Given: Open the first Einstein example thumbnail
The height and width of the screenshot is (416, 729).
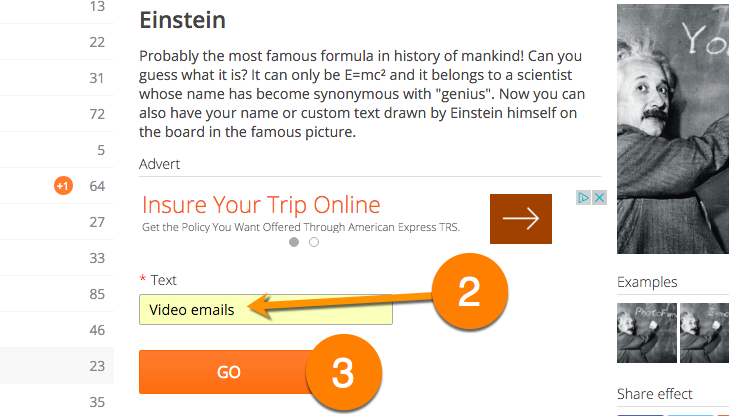Looking at the screenshot, I should [x=647, y=333].
